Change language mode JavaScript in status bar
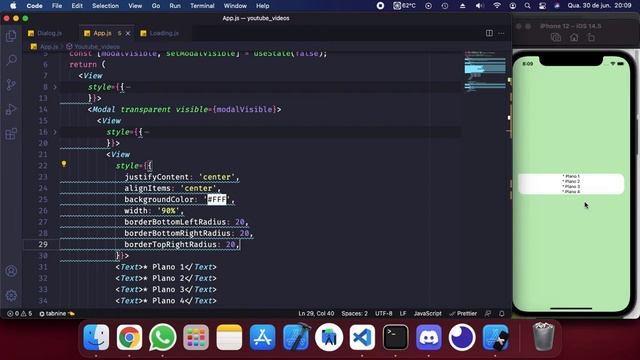640x360 pixels. (x=427, y=313)
